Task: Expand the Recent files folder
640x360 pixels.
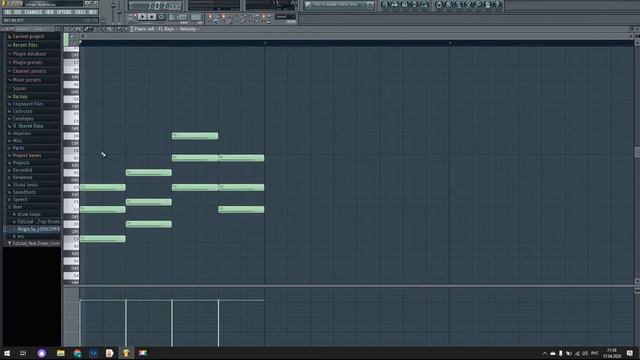Action: click(x=25, y=45)
